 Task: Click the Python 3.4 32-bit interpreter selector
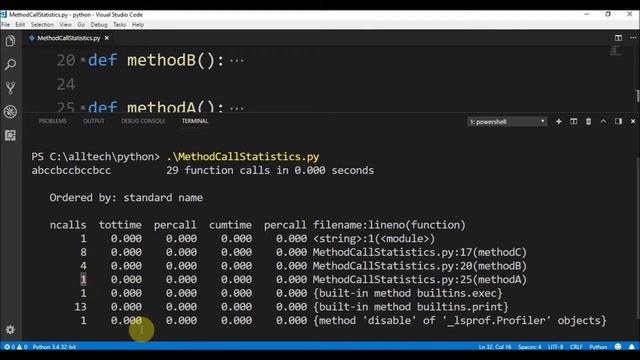click(x=54, y=347)
